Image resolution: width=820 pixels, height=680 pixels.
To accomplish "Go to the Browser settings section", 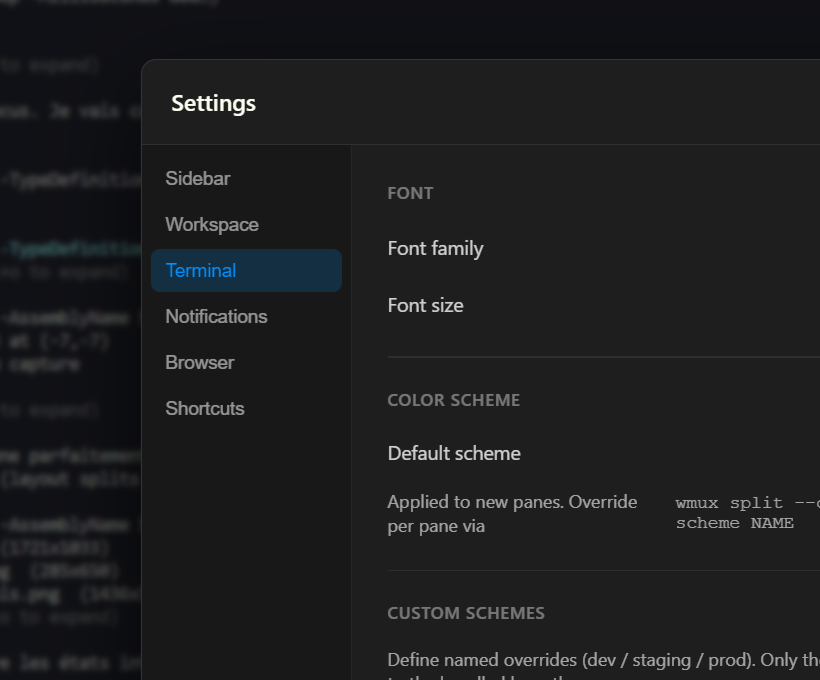I will point(246,362).
